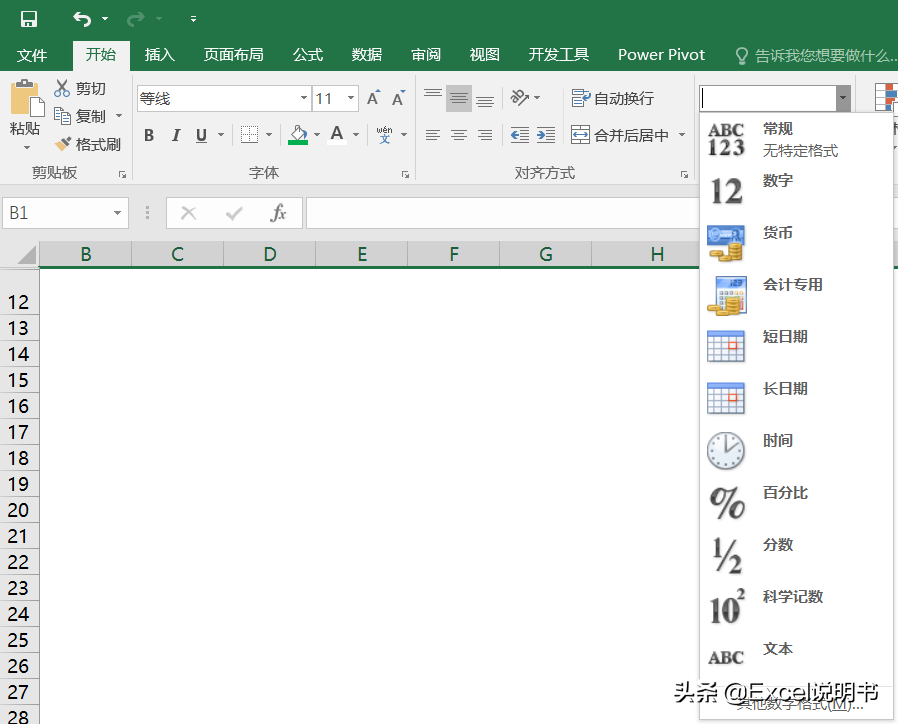The image size is (898, 724).
Task: Open the 复制 dropdown arrow
Action: click(119, 116)
